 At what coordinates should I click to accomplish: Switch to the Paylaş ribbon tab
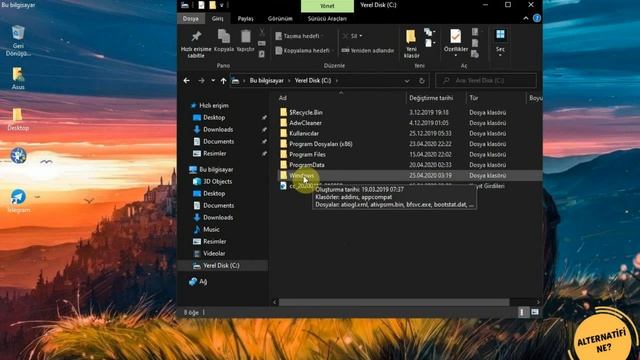pyautogui.click(x=245, y=18)
